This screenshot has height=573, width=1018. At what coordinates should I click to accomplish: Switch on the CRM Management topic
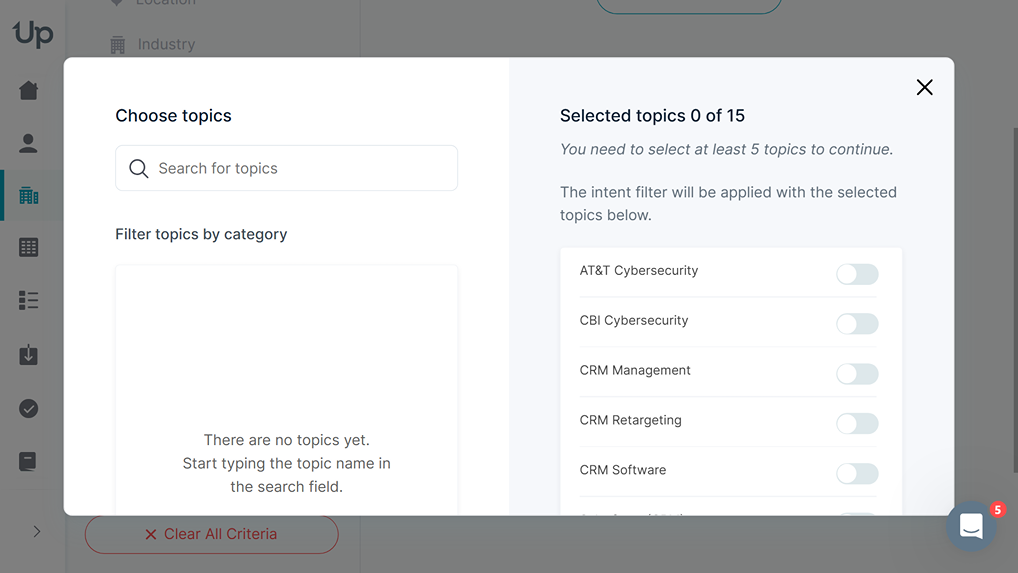click(857, 374)
